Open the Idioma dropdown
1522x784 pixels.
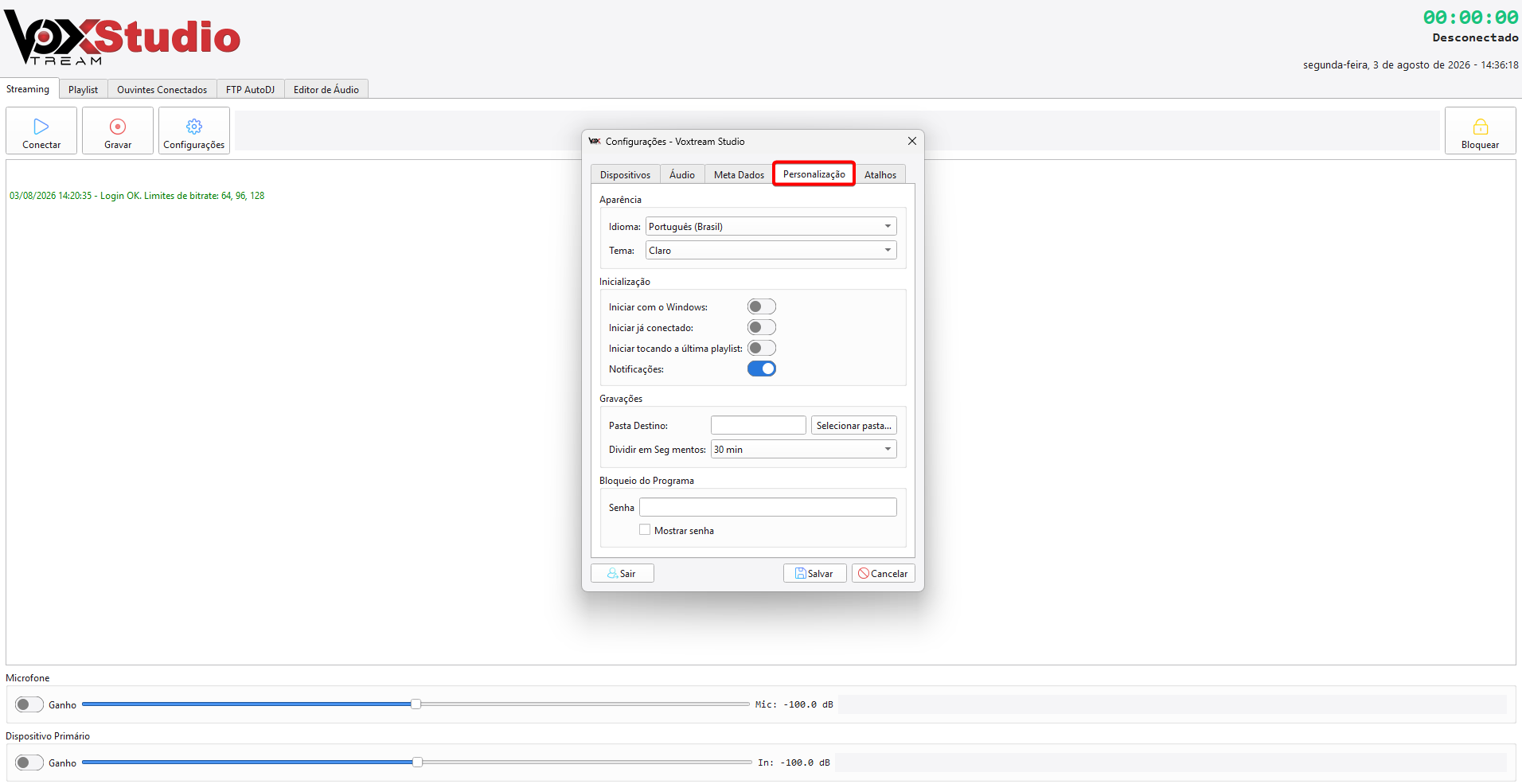click(771, 226)
